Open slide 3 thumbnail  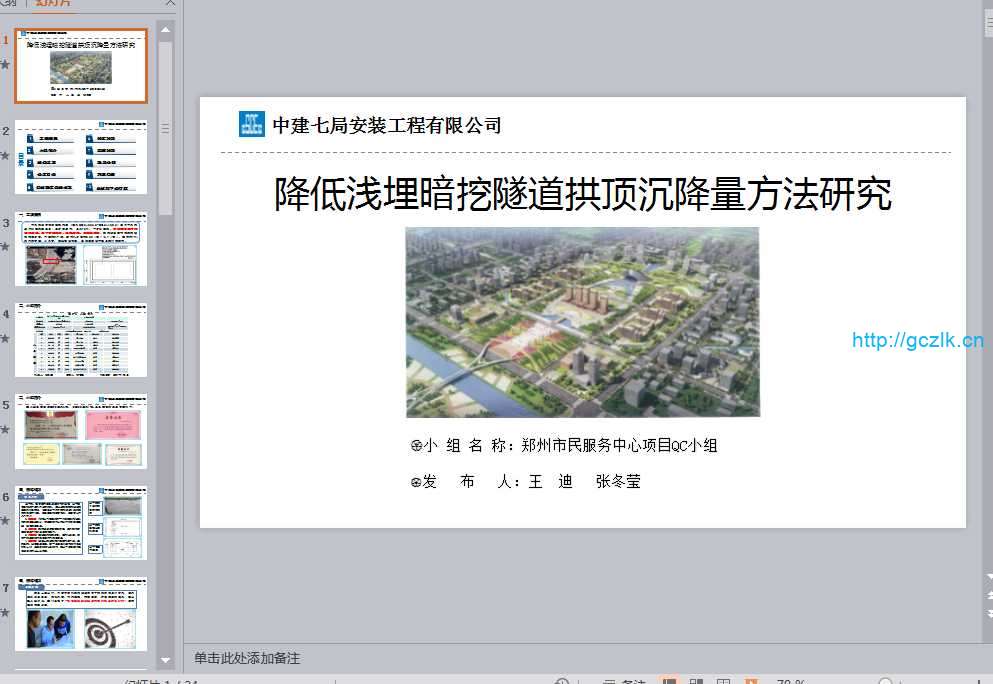81,248
